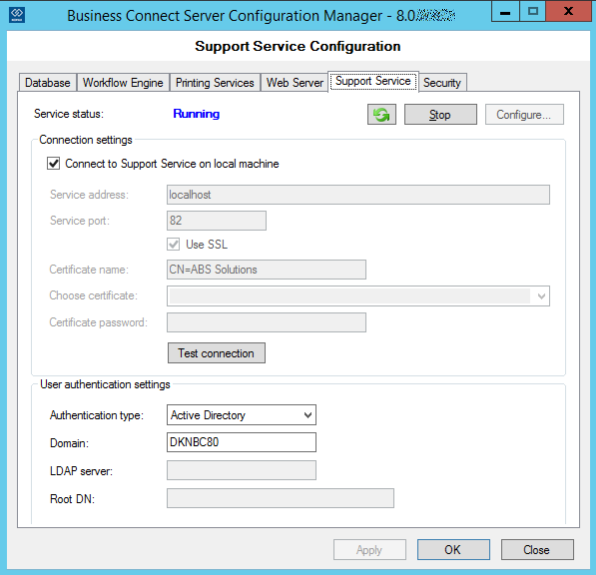Click the green refresh service status icon
The image size is (596, 575).
pos(381,114)
